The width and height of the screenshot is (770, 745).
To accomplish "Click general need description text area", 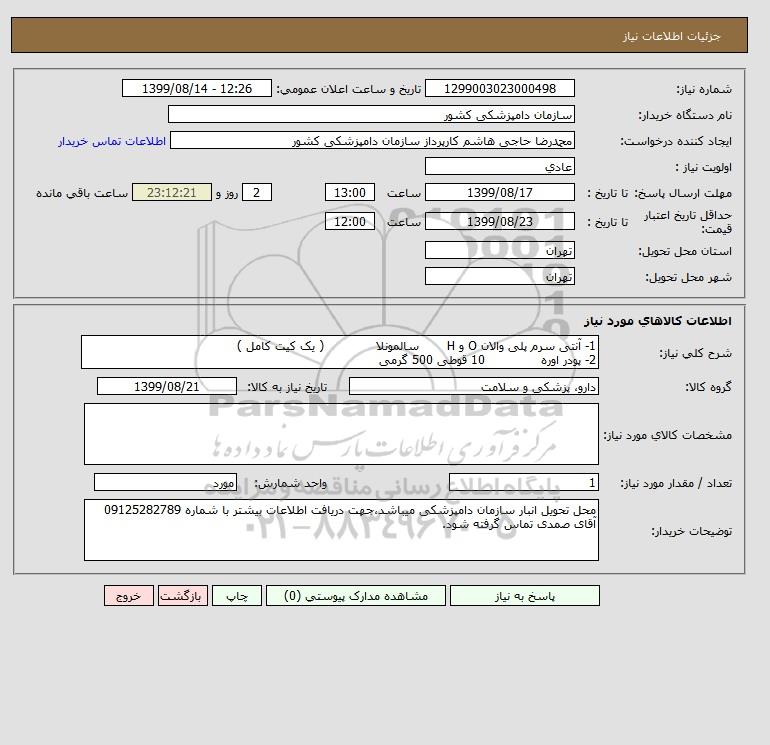I will click(x=340, y=353).
